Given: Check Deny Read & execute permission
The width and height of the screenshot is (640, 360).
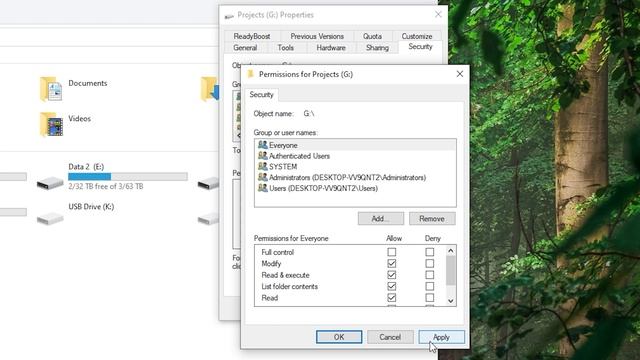Looking at the screenshot, I should [429, 275].
